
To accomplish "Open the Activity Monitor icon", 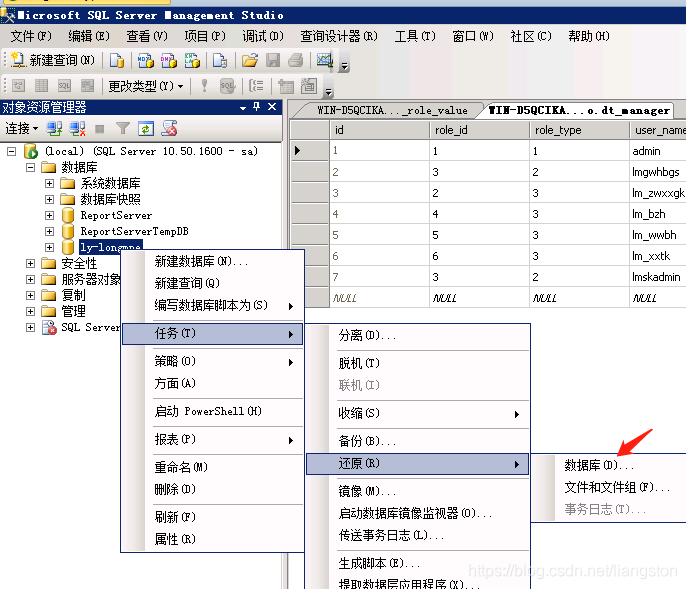I will pyautogui.click(x=325, y=60).
